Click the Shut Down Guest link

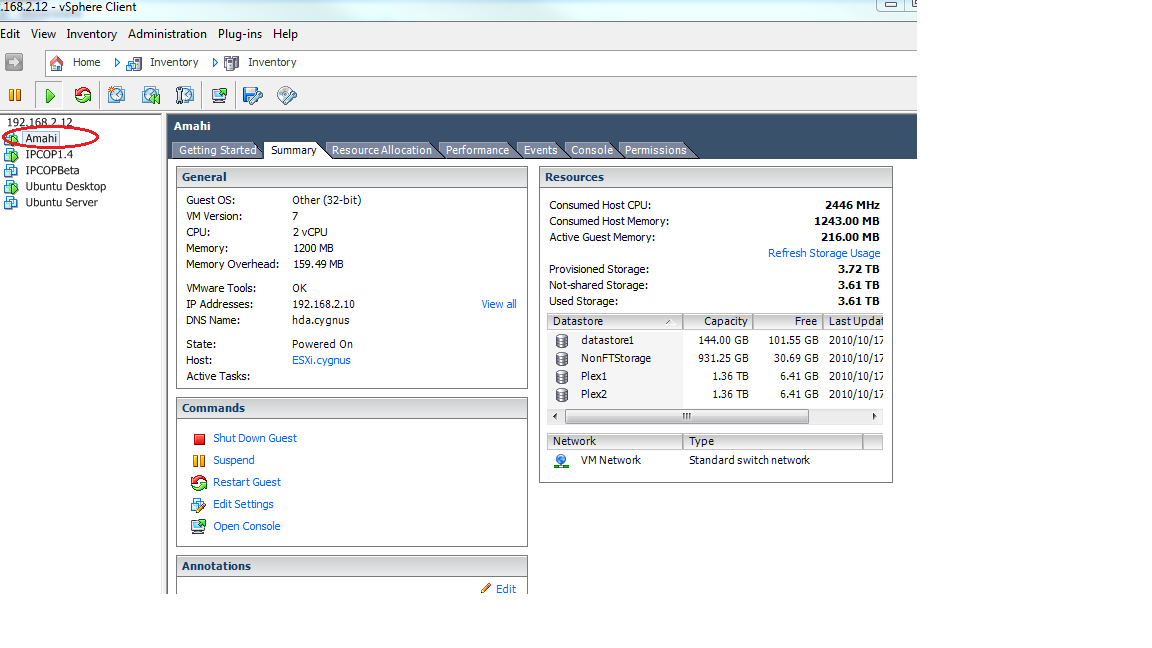coord(255,439)
